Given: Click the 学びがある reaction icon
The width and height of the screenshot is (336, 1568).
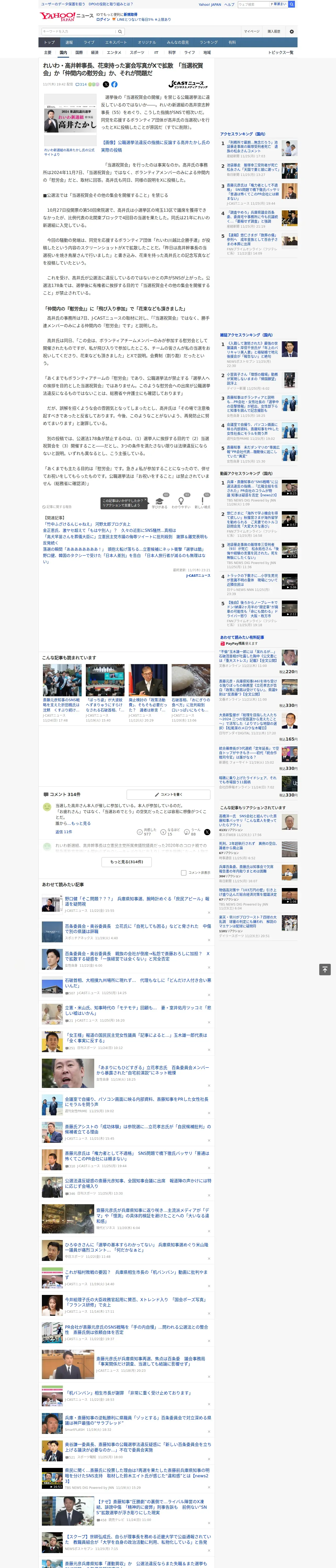Looking at the screenshot, I should 160,501.
